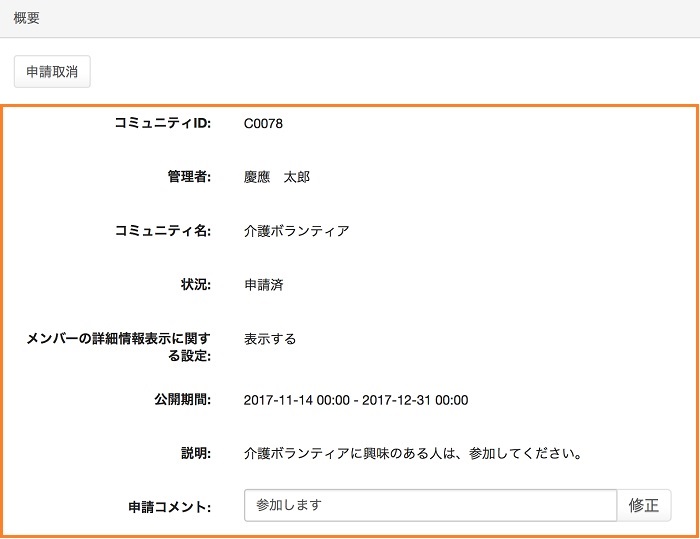Click the 管理者: label

click(x=188, y=177)
